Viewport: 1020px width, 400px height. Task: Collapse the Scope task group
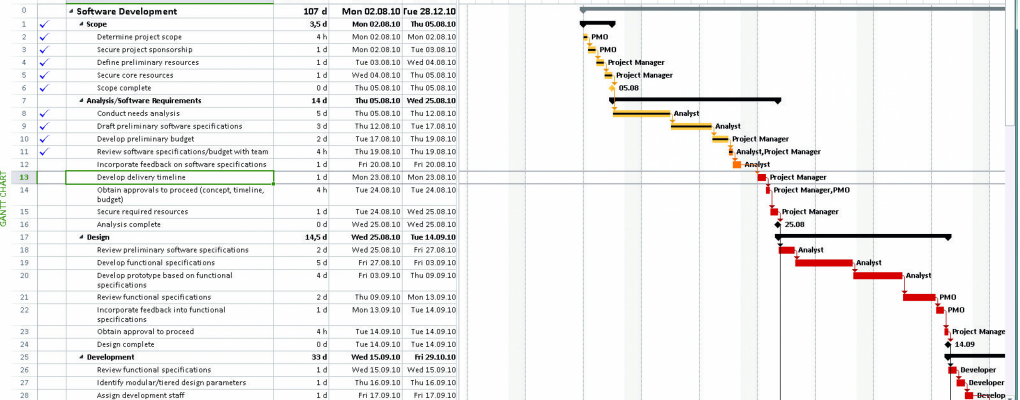pyautogui.click(x=82, y=23)
